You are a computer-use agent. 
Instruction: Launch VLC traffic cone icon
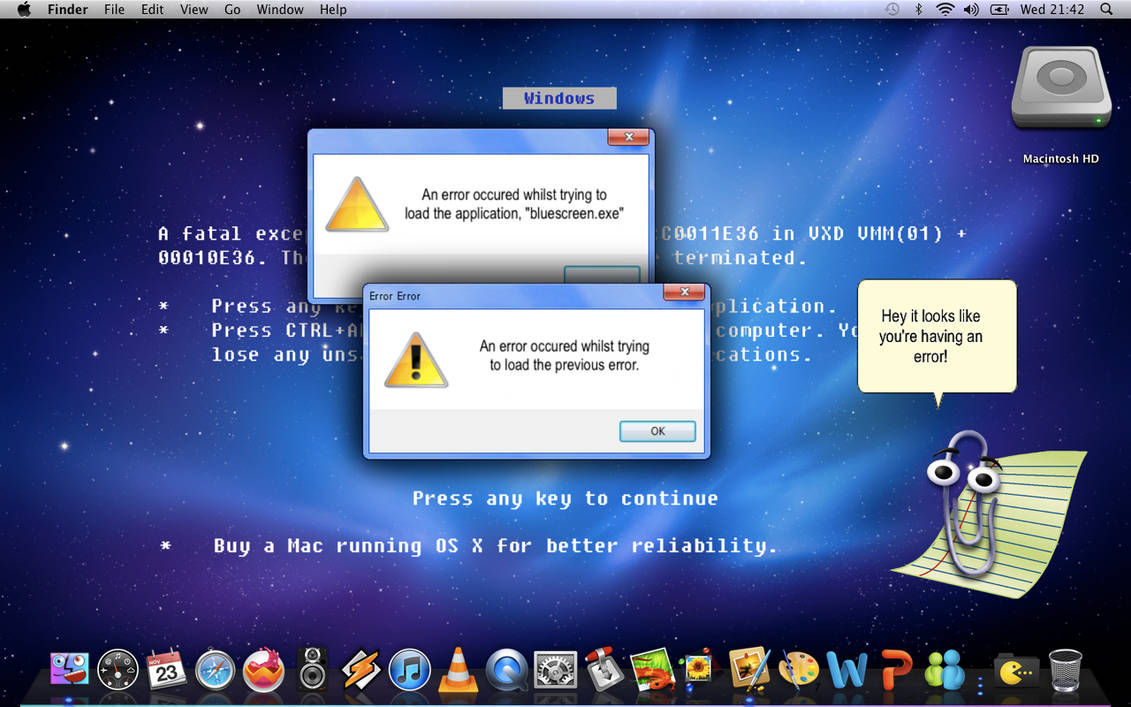tap(458, 669)
